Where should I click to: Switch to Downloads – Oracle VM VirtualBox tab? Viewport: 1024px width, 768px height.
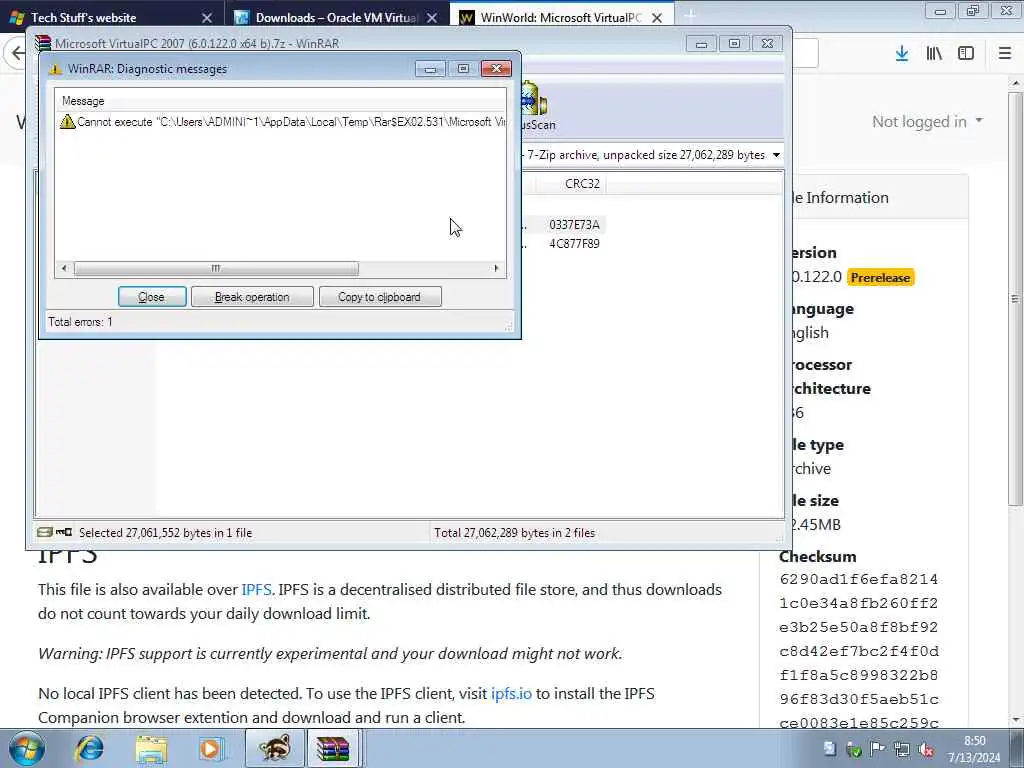[x=336, y=18]
